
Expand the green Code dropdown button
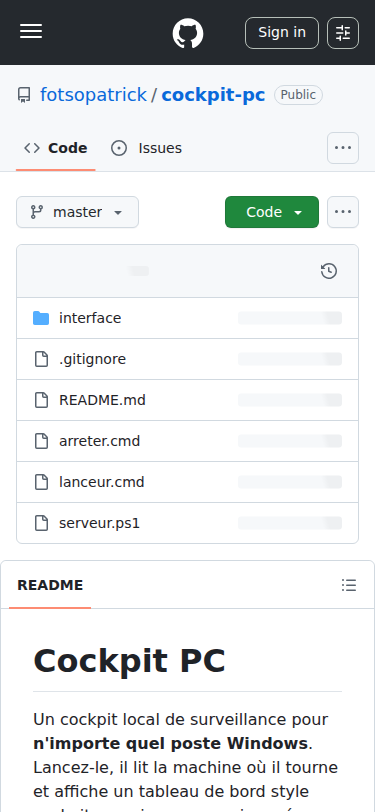point(272,212)
